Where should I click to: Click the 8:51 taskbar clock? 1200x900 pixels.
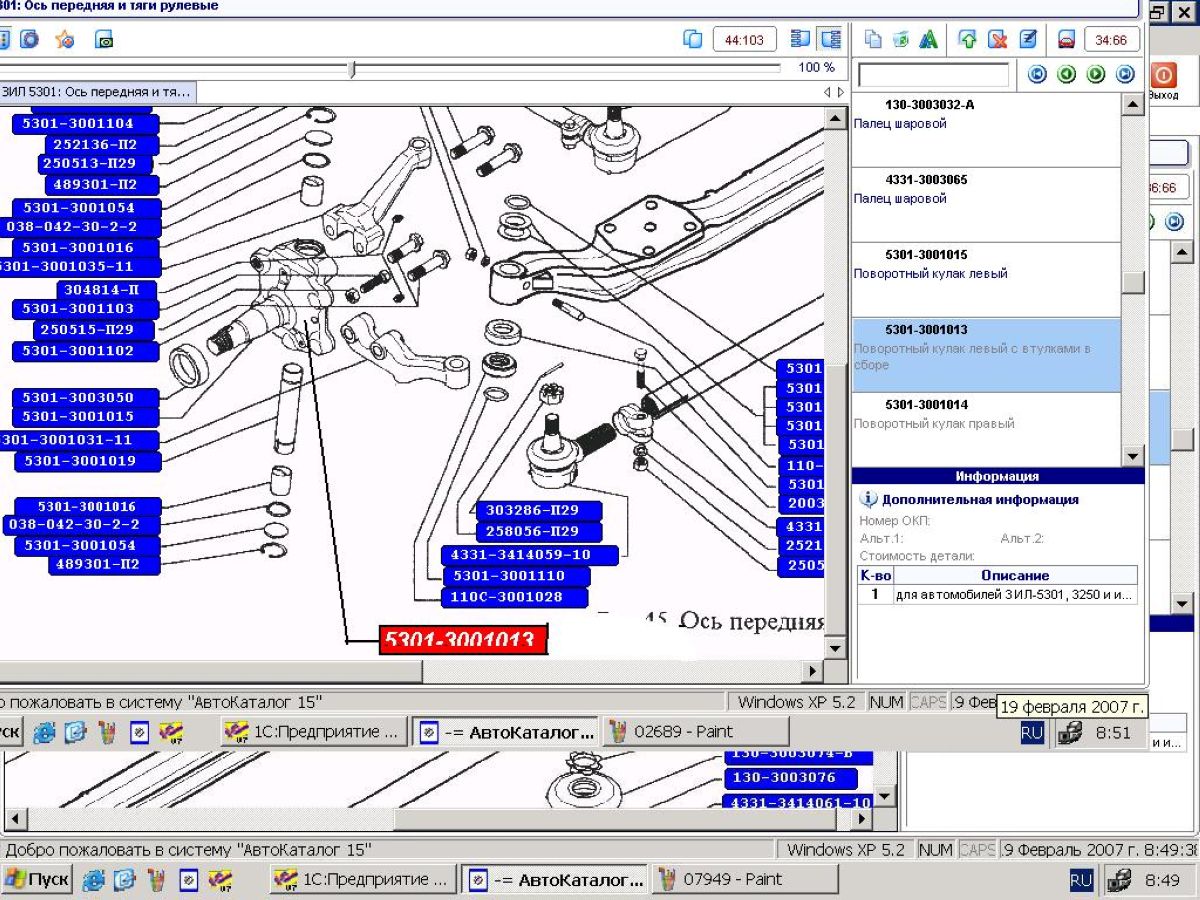pyautogui.click(x=1113, y=732)
